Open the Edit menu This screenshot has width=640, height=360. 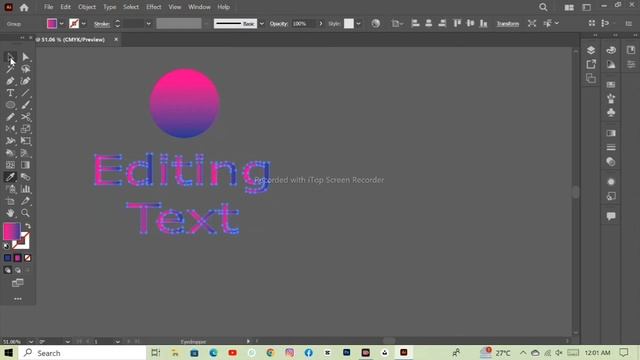[66, 7]
